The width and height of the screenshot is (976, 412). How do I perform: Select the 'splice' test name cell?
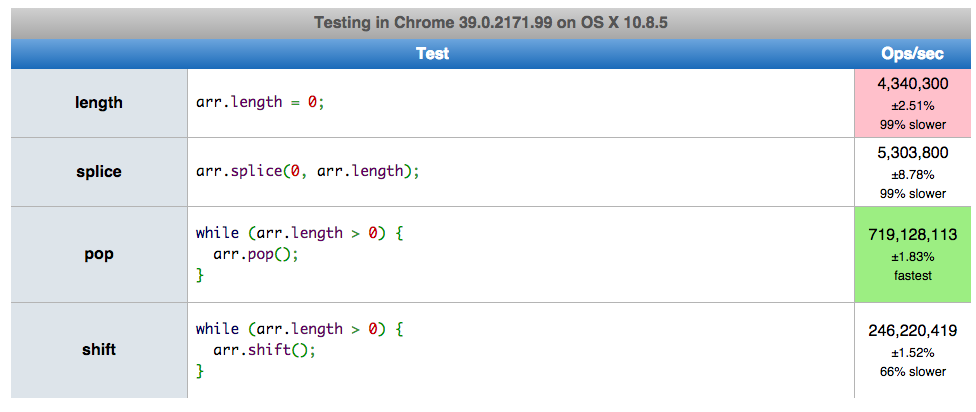pyautogui.click(x=99, y=172)
